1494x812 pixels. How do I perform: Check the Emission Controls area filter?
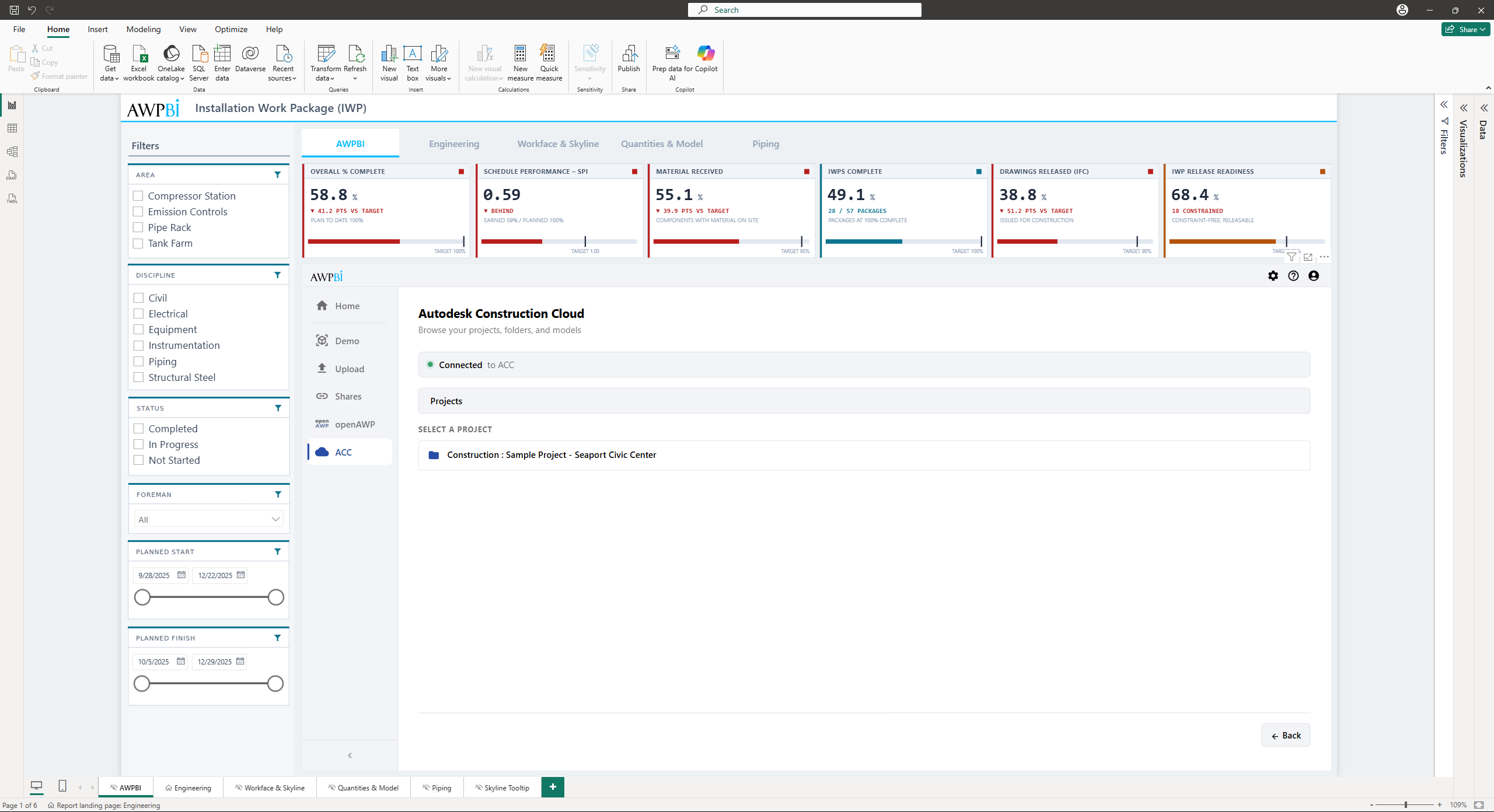138,212
